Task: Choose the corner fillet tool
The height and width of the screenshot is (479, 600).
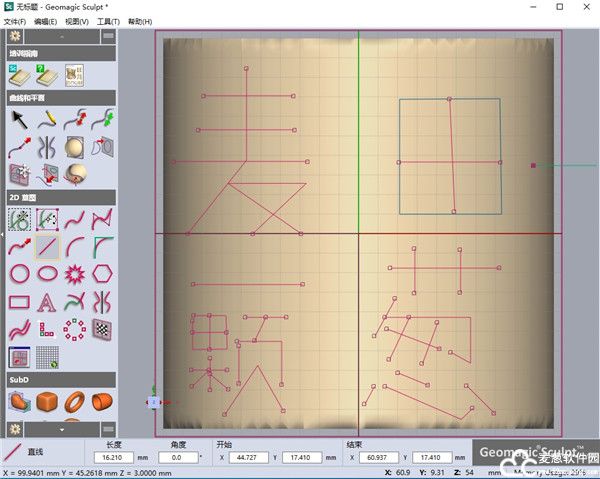Action: point(103,247)
